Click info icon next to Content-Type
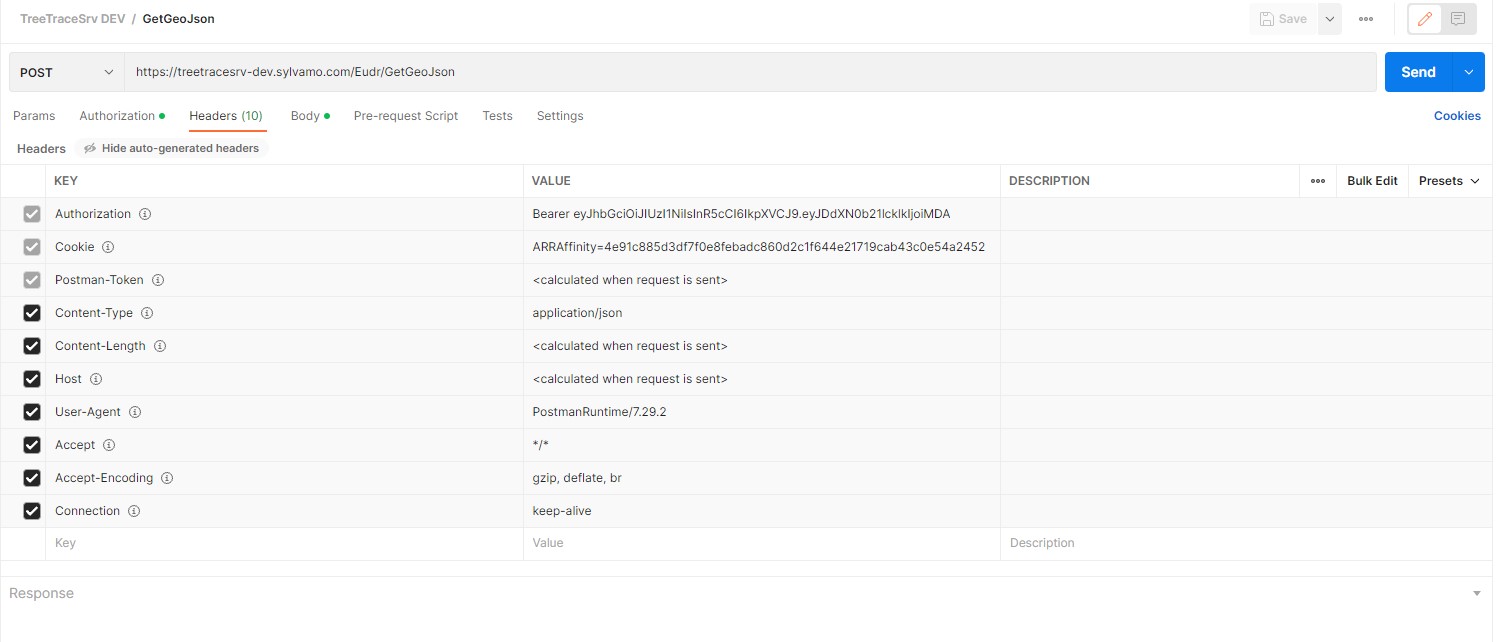This screenshot has width=1496, height=642. (147, 313)
